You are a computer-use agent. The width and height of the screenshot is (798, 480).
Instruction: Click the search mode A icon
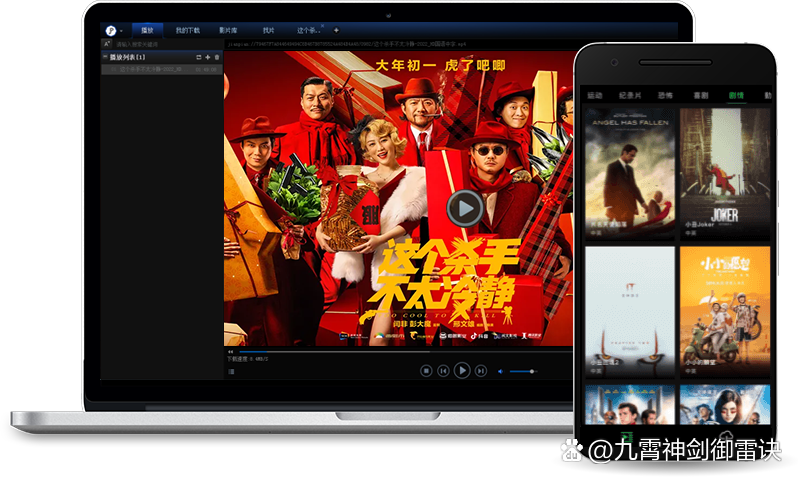tap(107, 44)
